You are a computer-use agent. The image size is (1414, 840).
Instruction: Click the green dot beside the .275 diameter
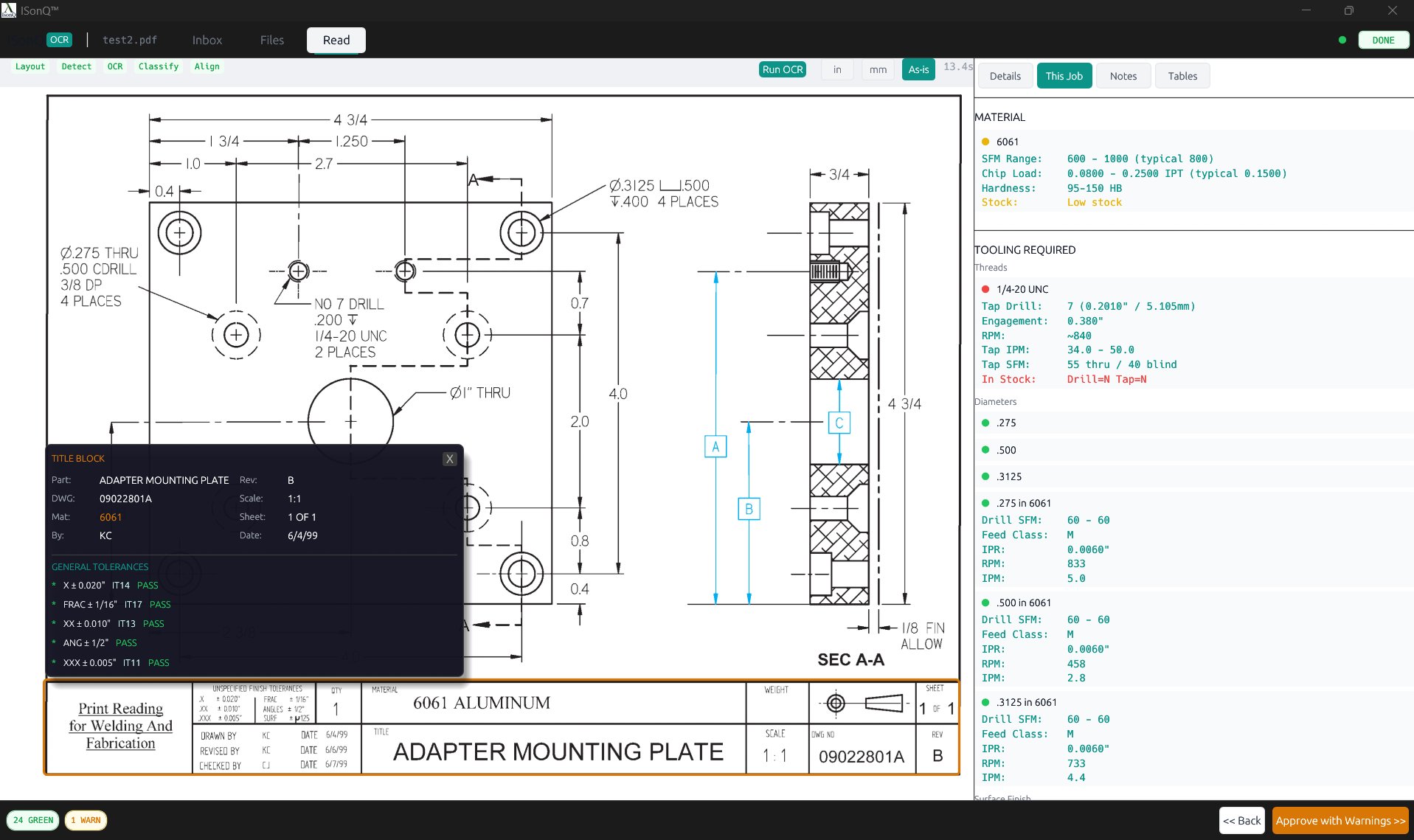985,423
